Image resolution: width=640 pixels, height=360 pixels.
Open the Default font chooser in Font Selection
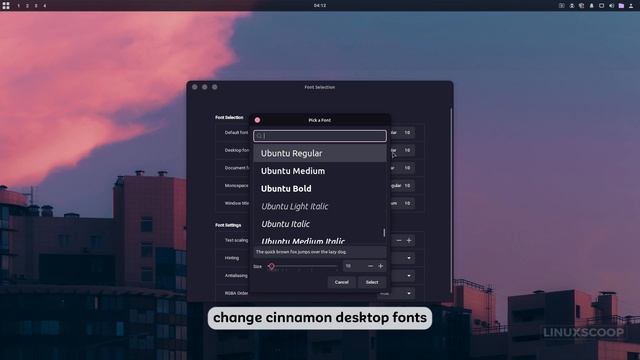[402, 133]
